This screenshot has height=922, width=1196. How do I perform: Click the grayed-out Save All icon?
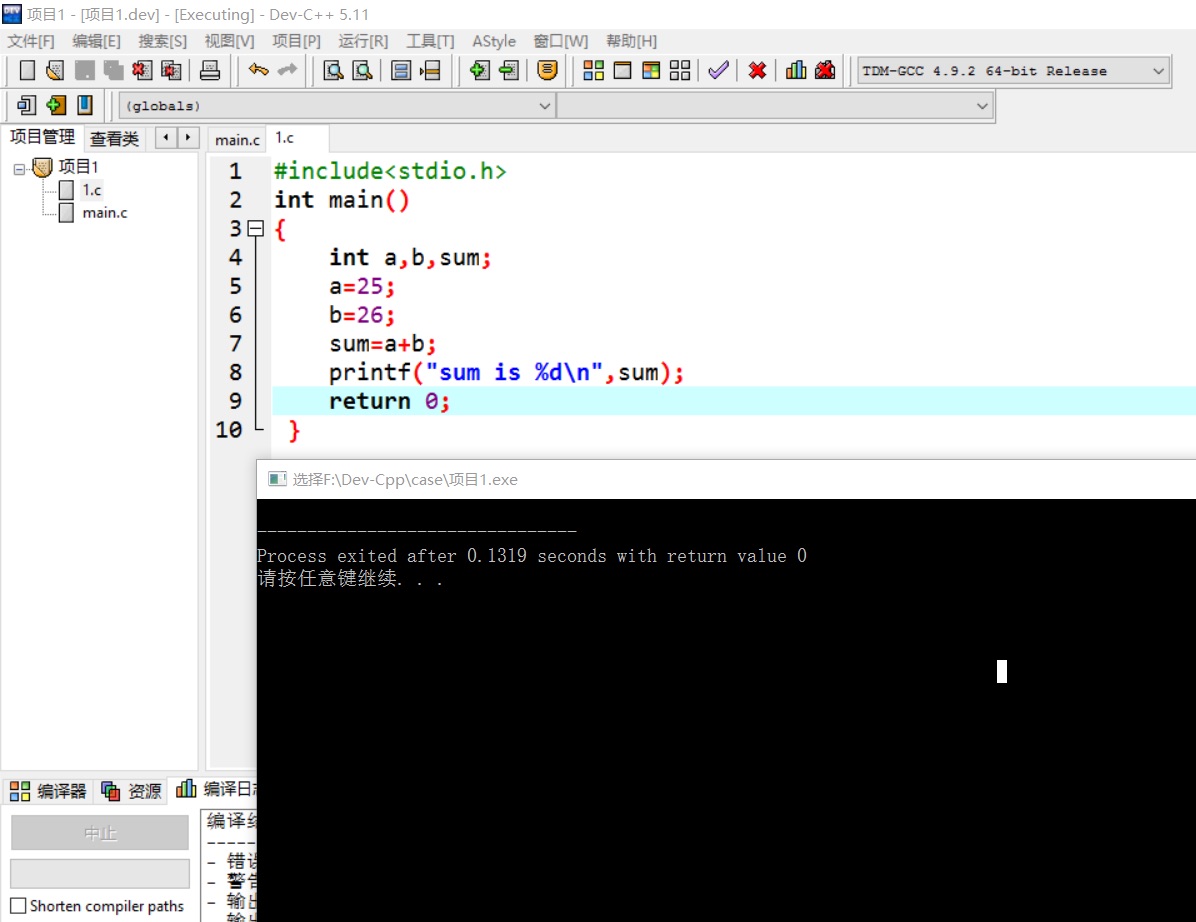point(113,71)
